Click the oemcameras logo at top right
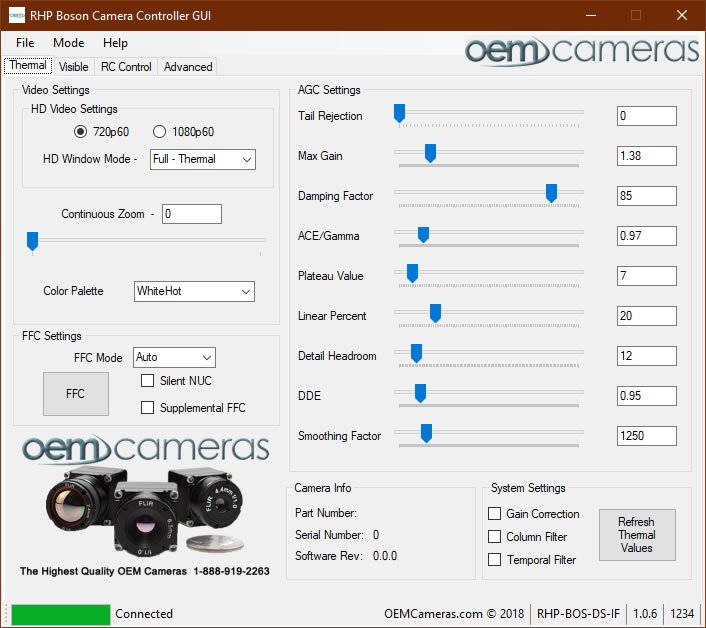 pos(582,50)
